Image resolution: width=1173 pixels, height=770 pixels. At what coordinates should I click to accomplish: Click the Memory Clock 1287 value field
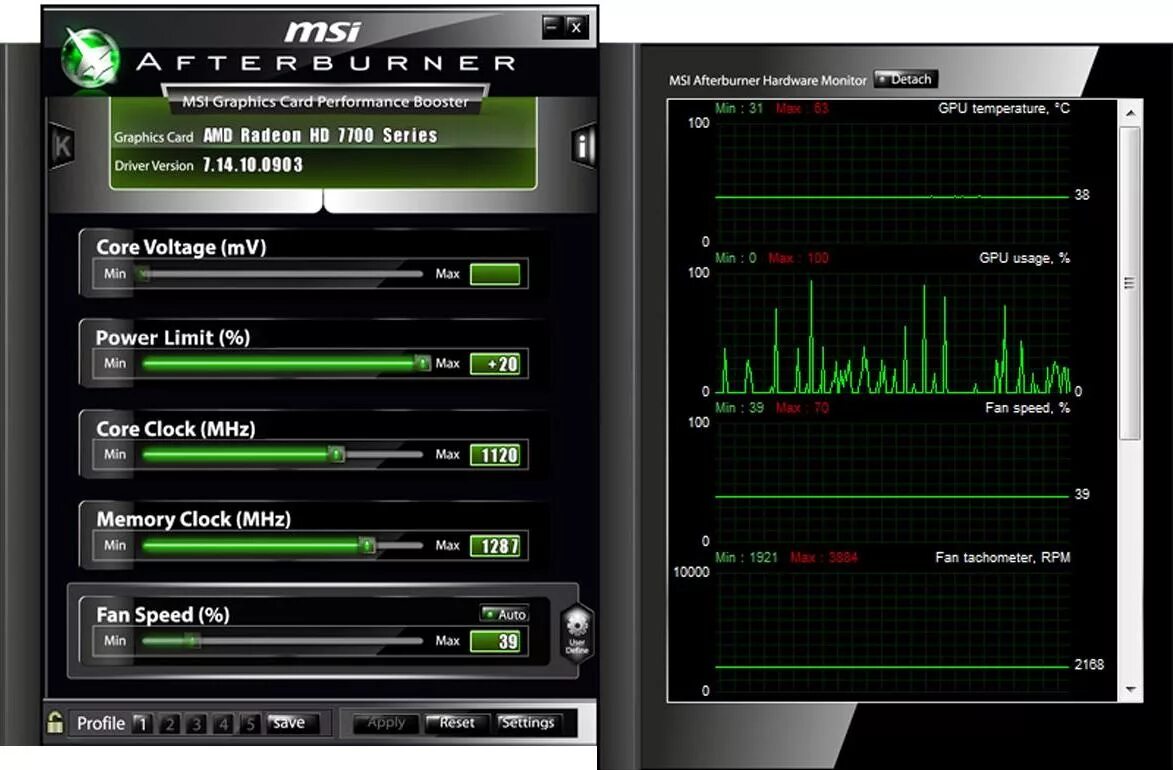495,546
